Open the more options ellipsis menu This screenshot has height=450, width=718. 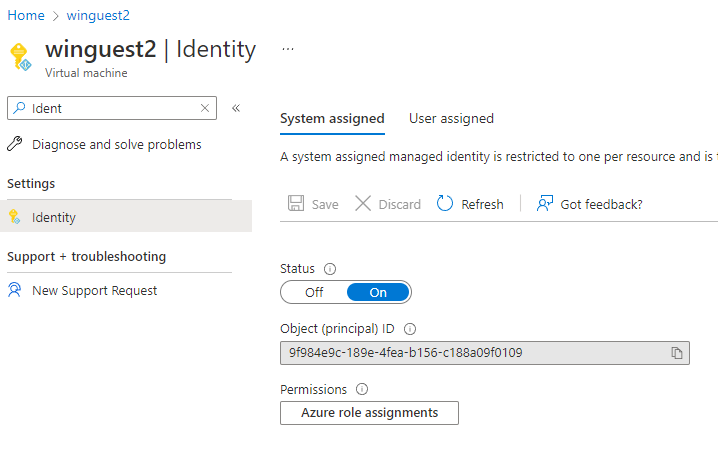pyautogui.click(x=288, y=48)
